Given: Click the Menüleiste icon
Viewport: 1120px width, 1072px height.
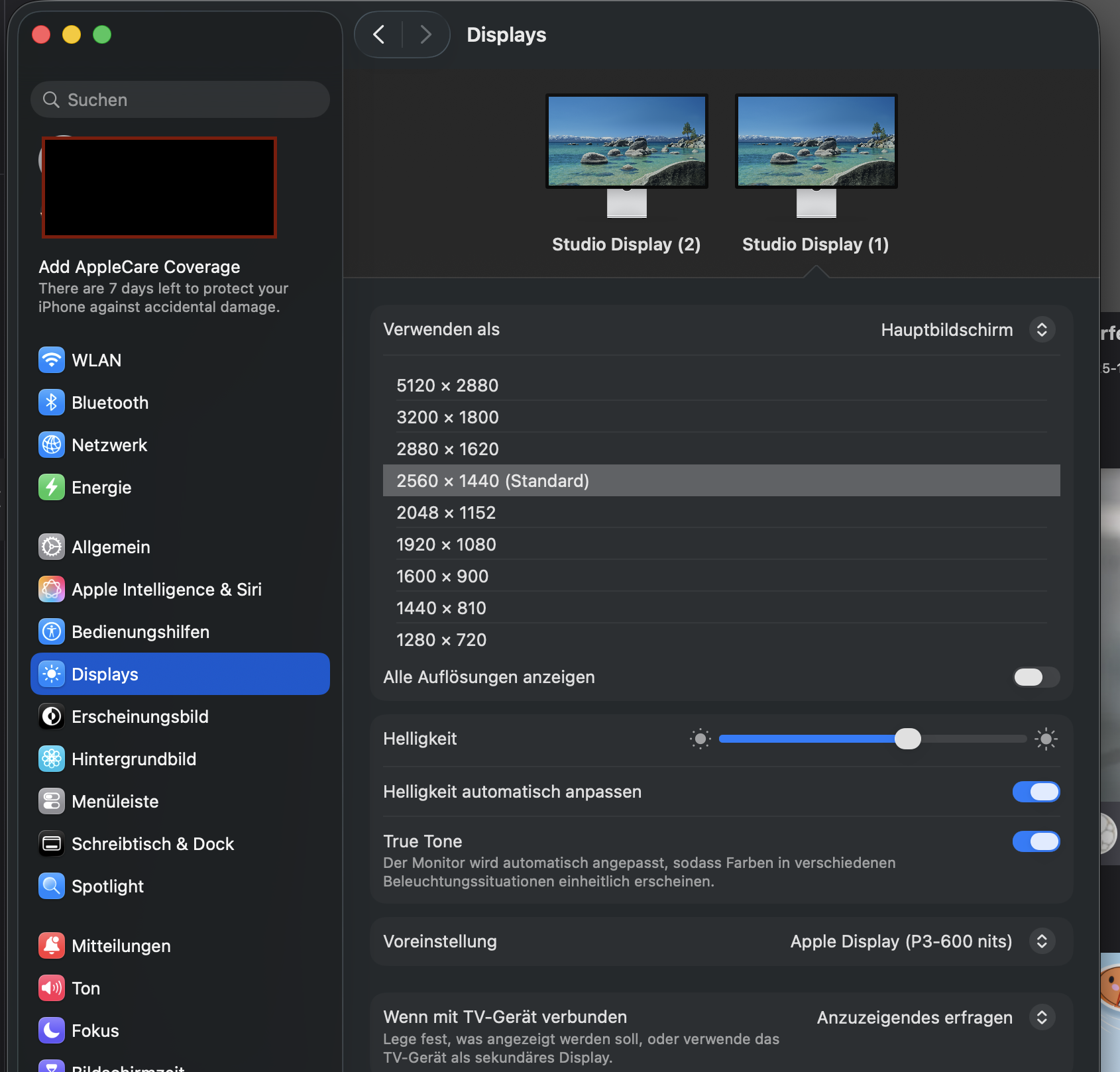Looking at the screenshot, I should pos(52,801).
